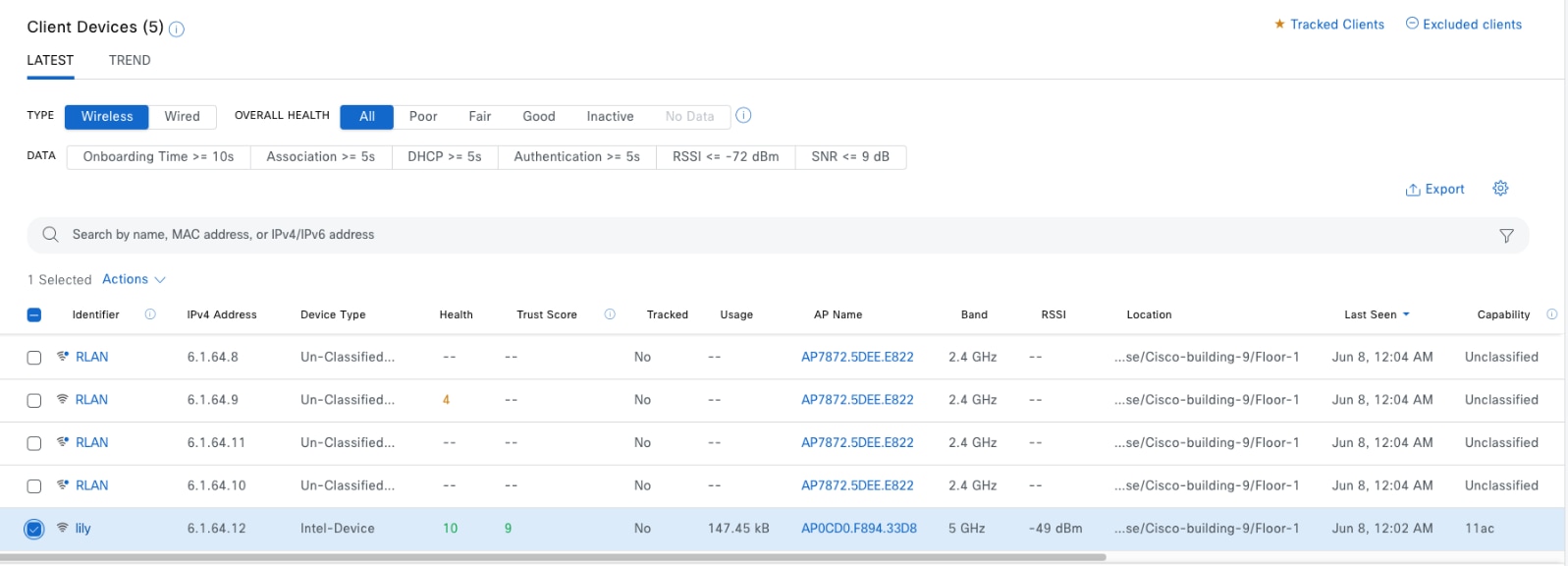1568x566 pixels.
Task: Toggle the select-all header checkbox
Action: pos(34,315)
